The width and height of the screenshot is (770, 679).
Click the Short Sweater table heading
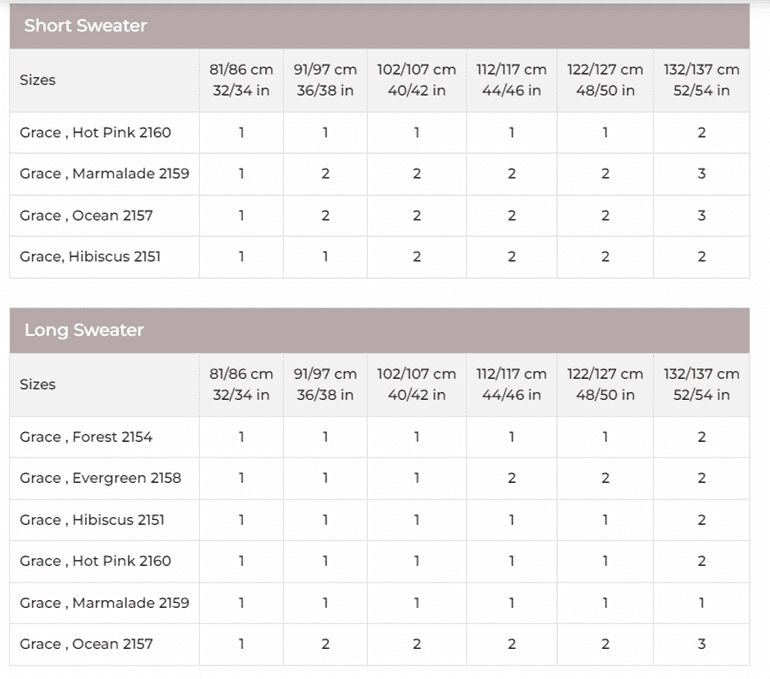[85, 26]
